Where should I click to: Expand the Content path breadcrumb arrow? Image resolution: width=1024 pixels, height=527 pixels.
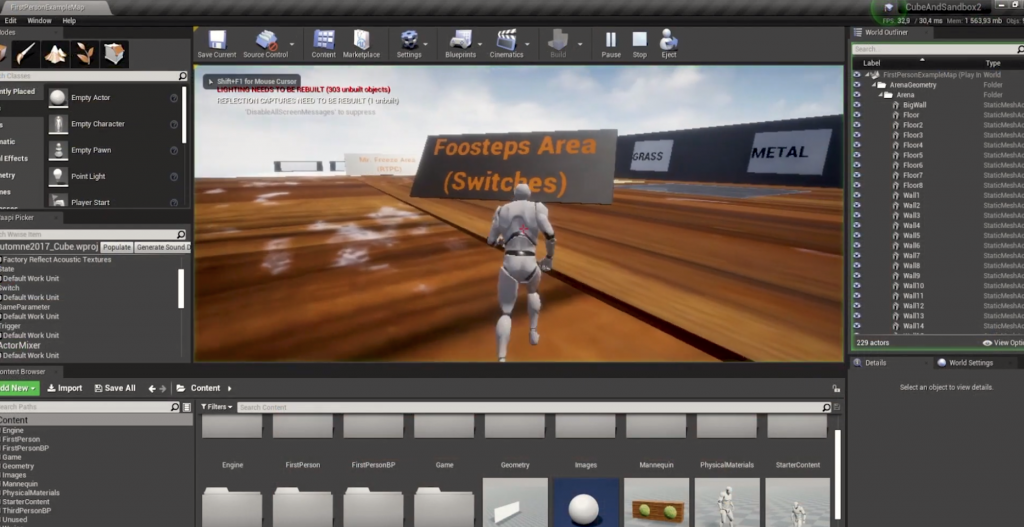click(x=229, y=389)
